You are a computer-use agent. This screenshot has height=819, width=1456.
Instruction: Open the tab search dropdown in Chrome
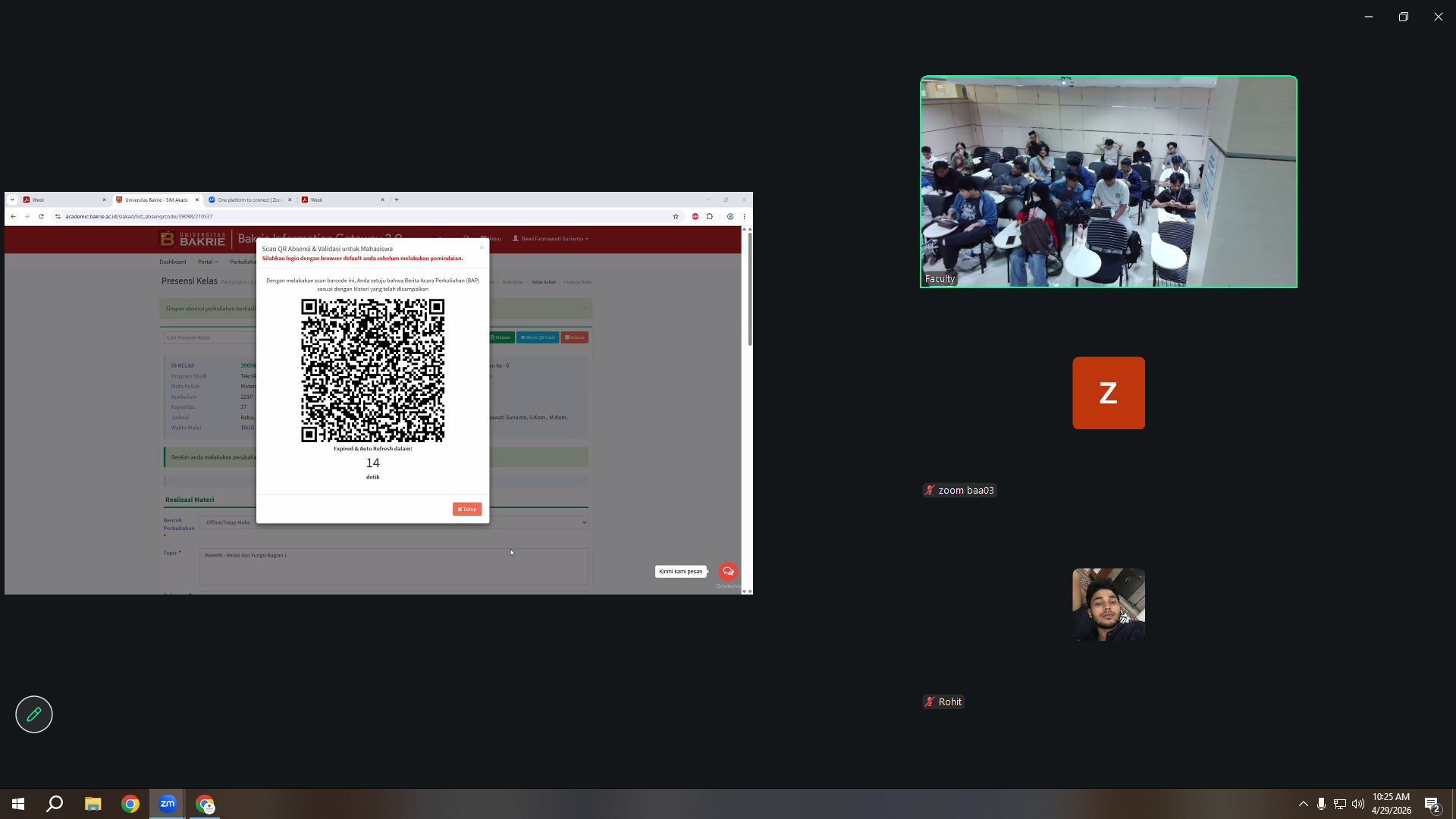tap(12, 200)
